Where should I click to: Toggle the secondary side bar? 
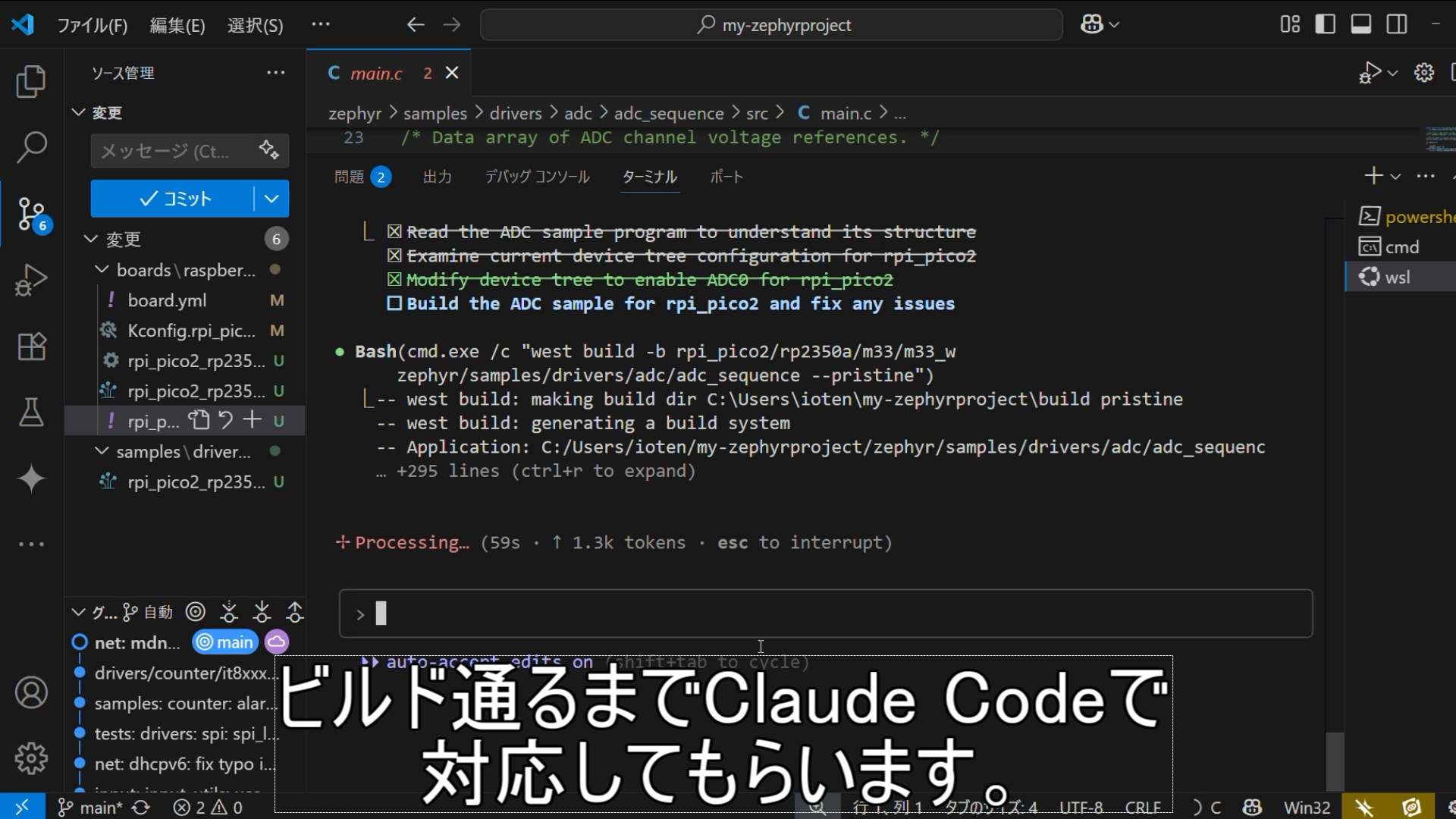pyautogui.click(x=1397, y=25)
